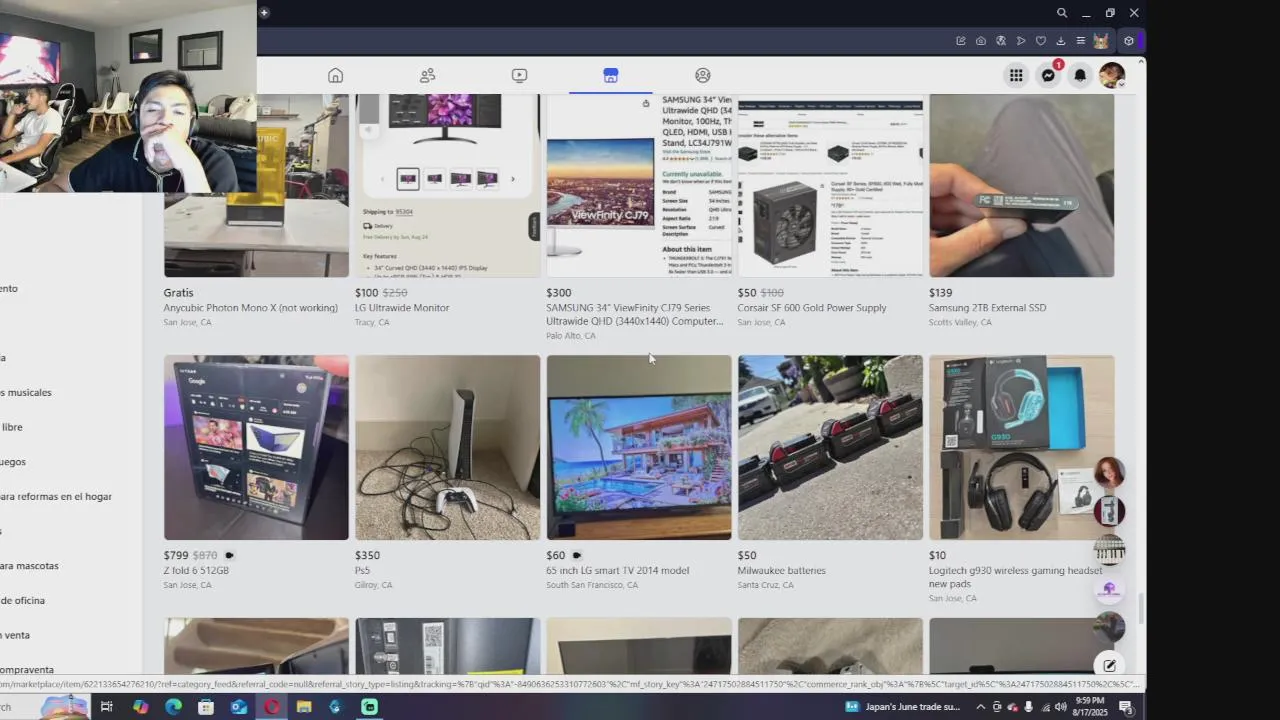Image resolution: width=1280 pixels, height=720 pixels.
Task: Open File Explorer from taskbar
Action: click(304, 707)
